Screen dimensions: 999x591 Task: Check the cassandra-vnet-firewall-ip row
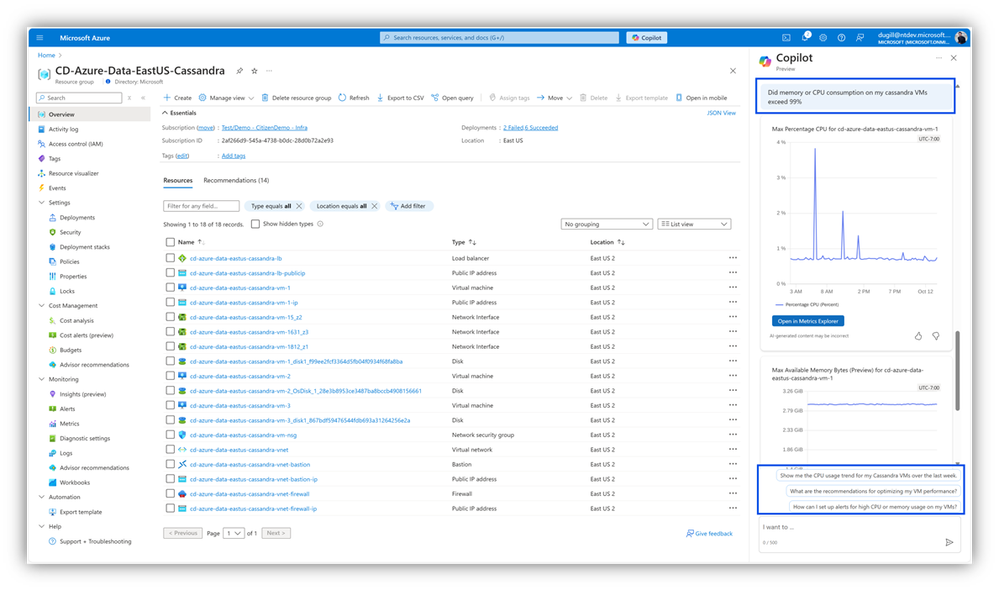coord(170,508)
